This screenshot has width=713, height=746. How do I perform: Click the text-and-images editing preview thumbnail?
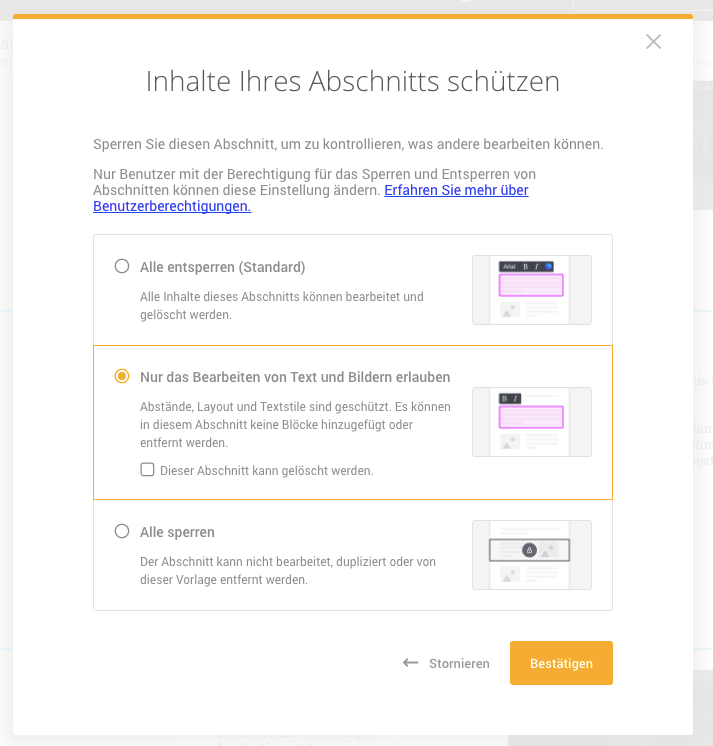click(532, 422)
